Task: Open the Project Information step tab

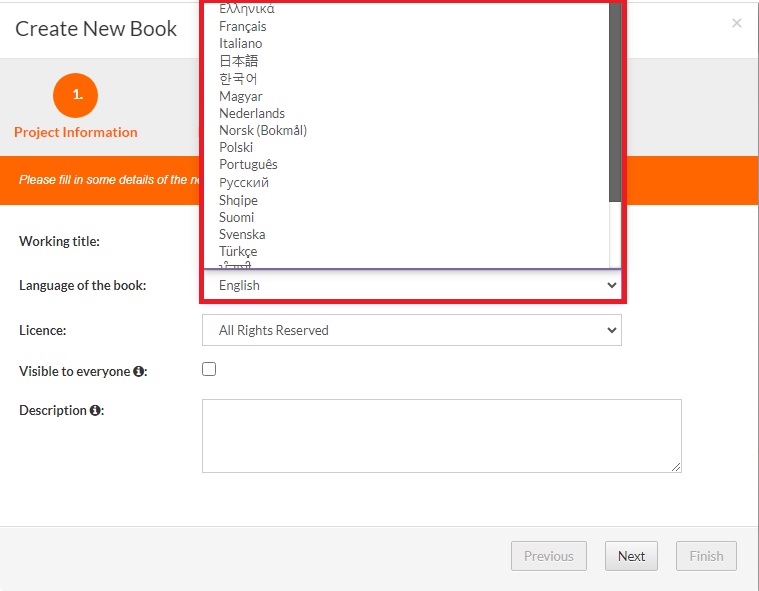Action: (76, 132)
